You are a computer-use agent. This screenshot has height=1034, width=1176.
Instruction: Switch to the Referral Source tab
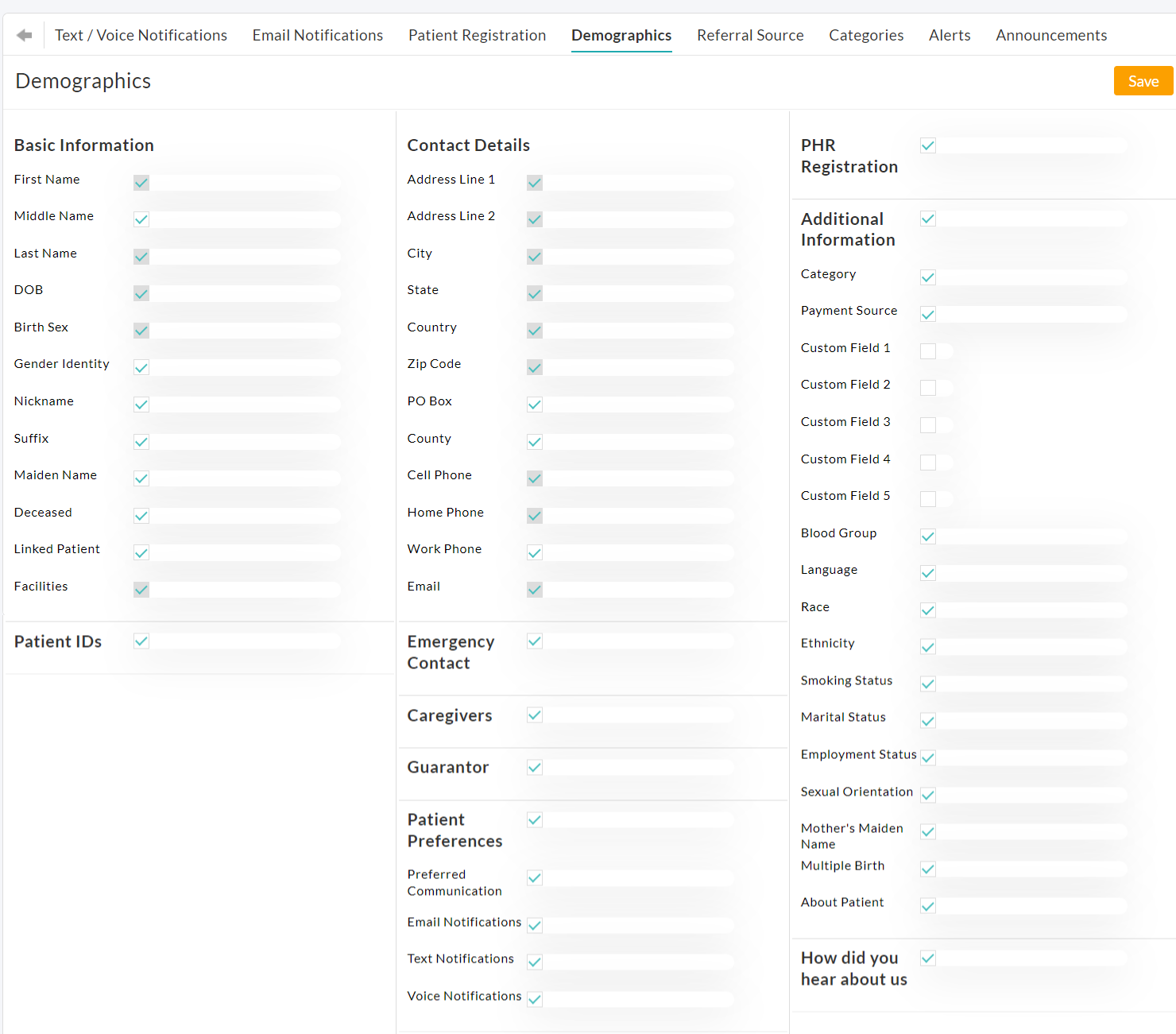(750, 35)
